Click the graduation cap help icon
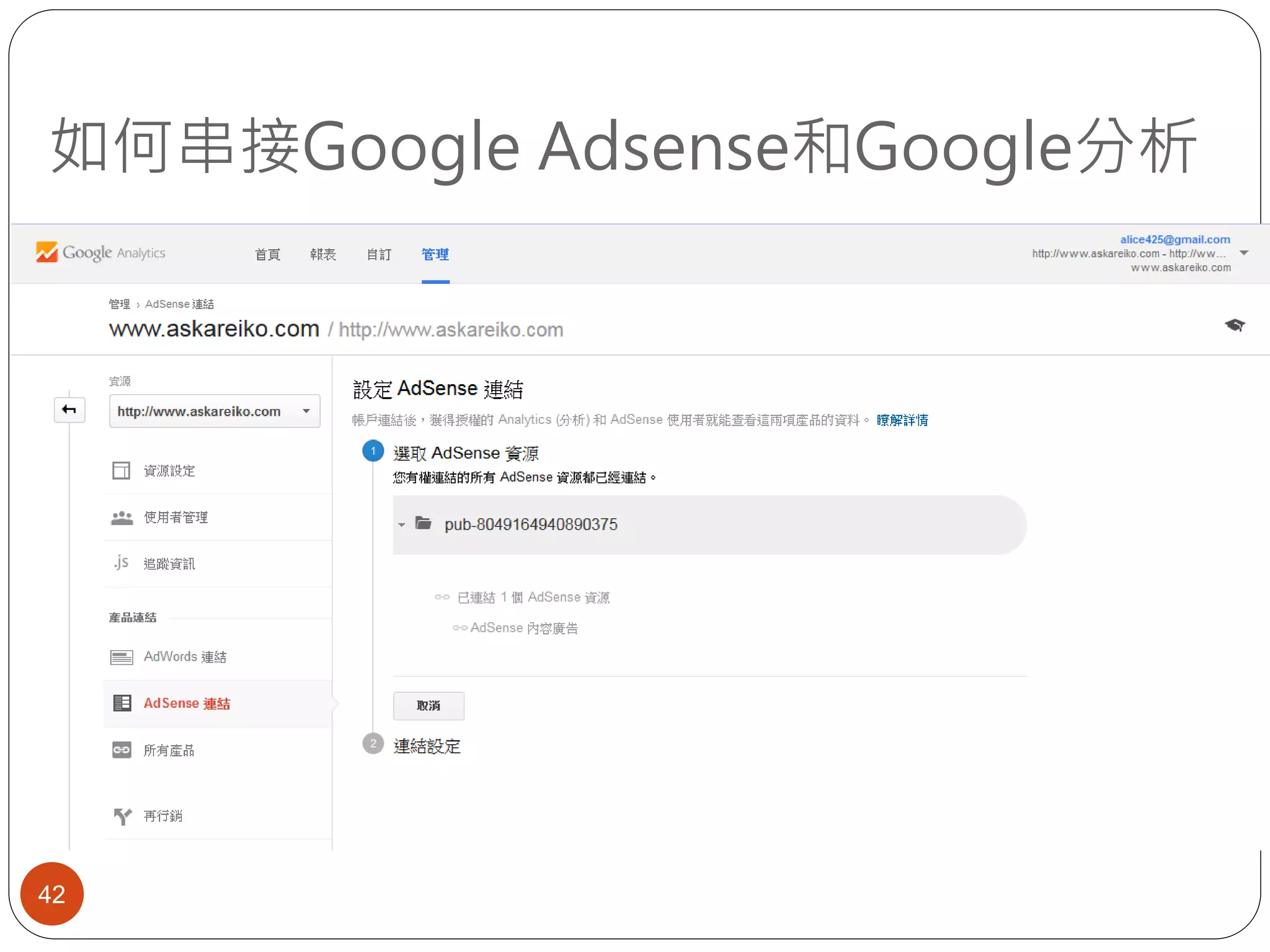Viewport: 1270px width, 952px height. 1235,325
